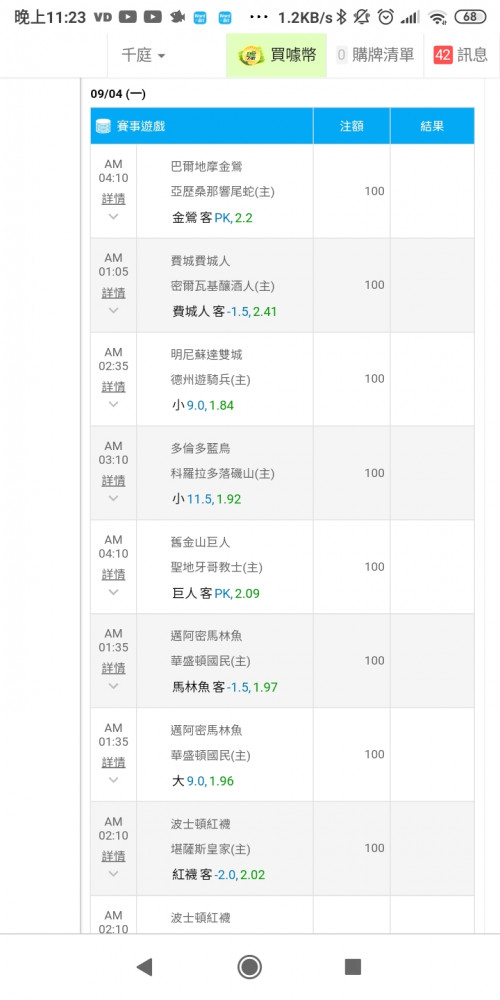
Task: Expand chevron under 巴爾地摩金鶯 game details
Action: 114,216
